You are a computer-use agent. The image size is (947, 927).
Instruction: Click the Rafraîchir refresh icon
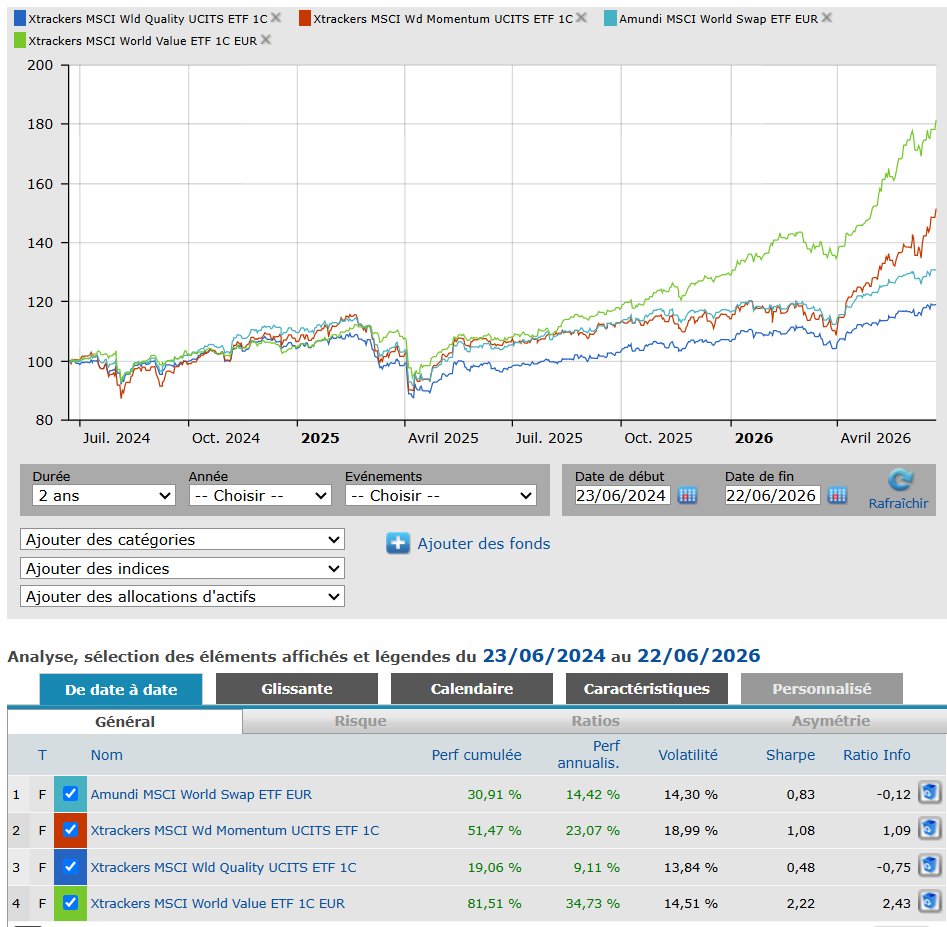click(900, 480)
